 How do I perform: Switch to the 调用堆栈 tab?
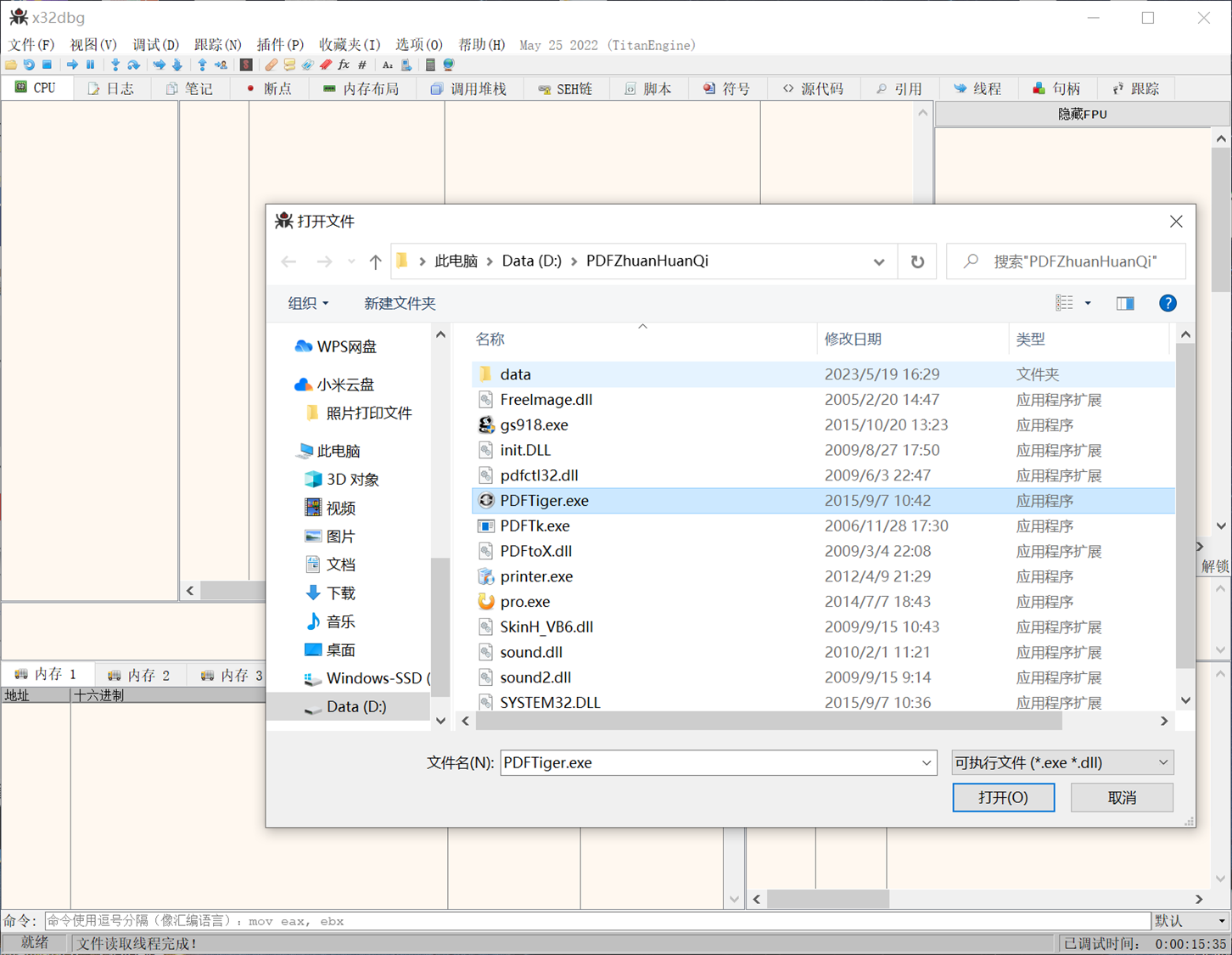point(468,88)
